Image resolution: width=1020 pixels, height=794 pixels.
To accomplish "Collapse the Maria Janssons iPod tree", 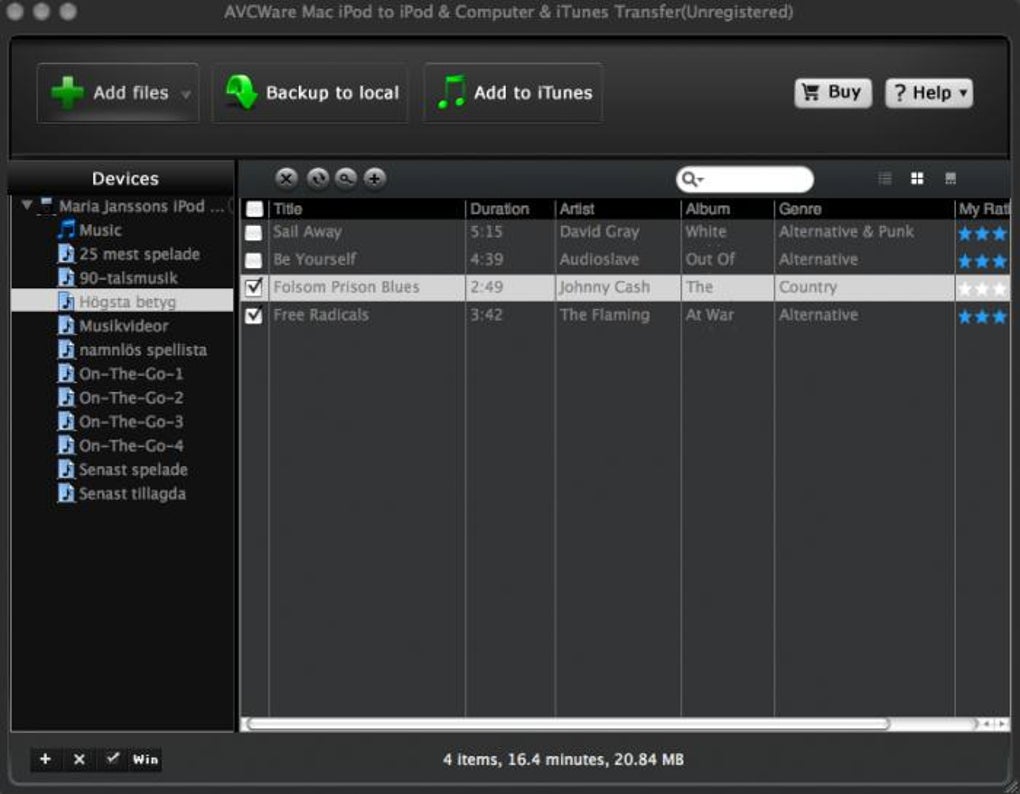I will pos(27,205).
